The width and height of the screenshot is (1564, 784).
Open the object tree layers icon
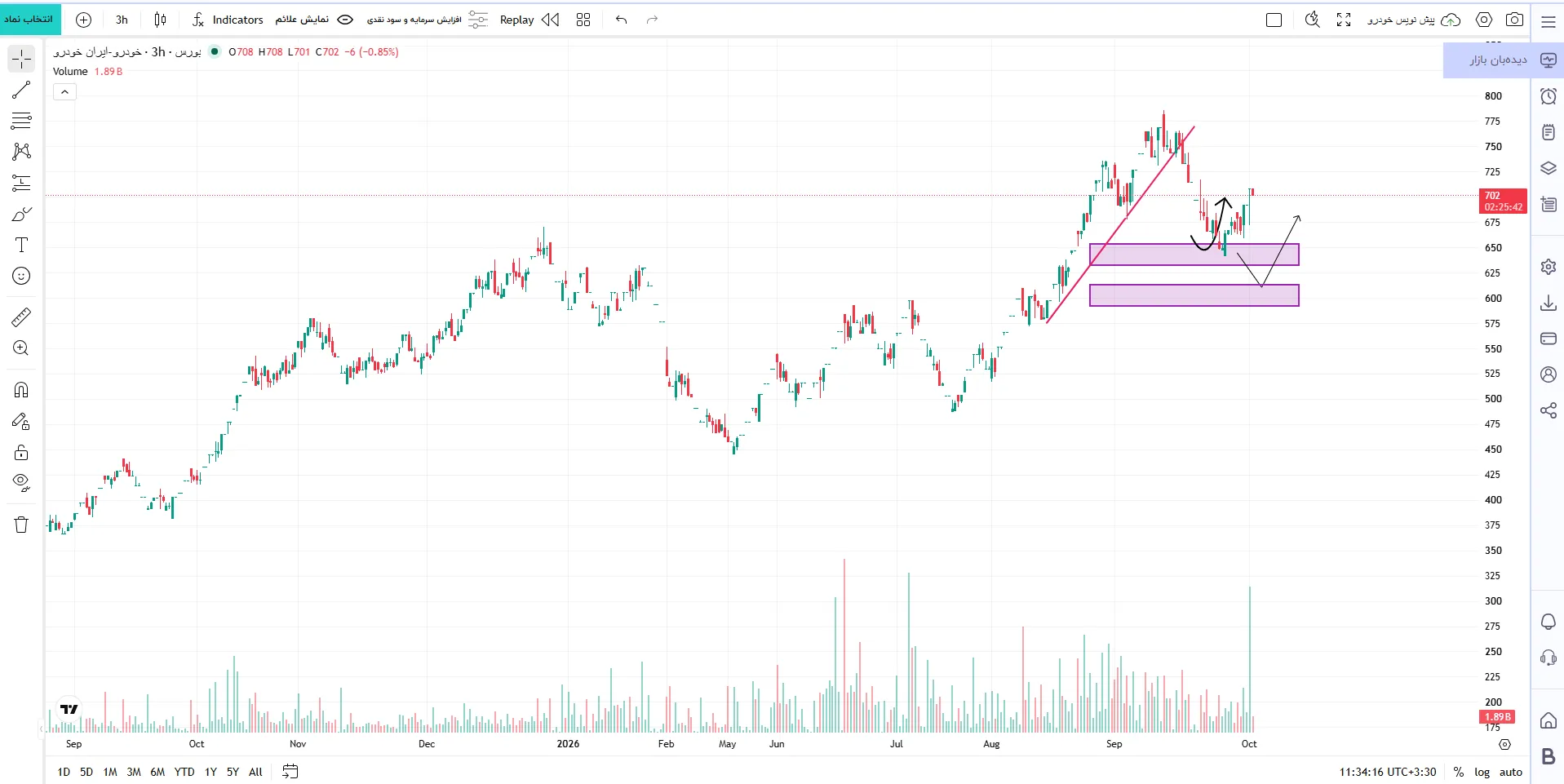pos(1548,168)
